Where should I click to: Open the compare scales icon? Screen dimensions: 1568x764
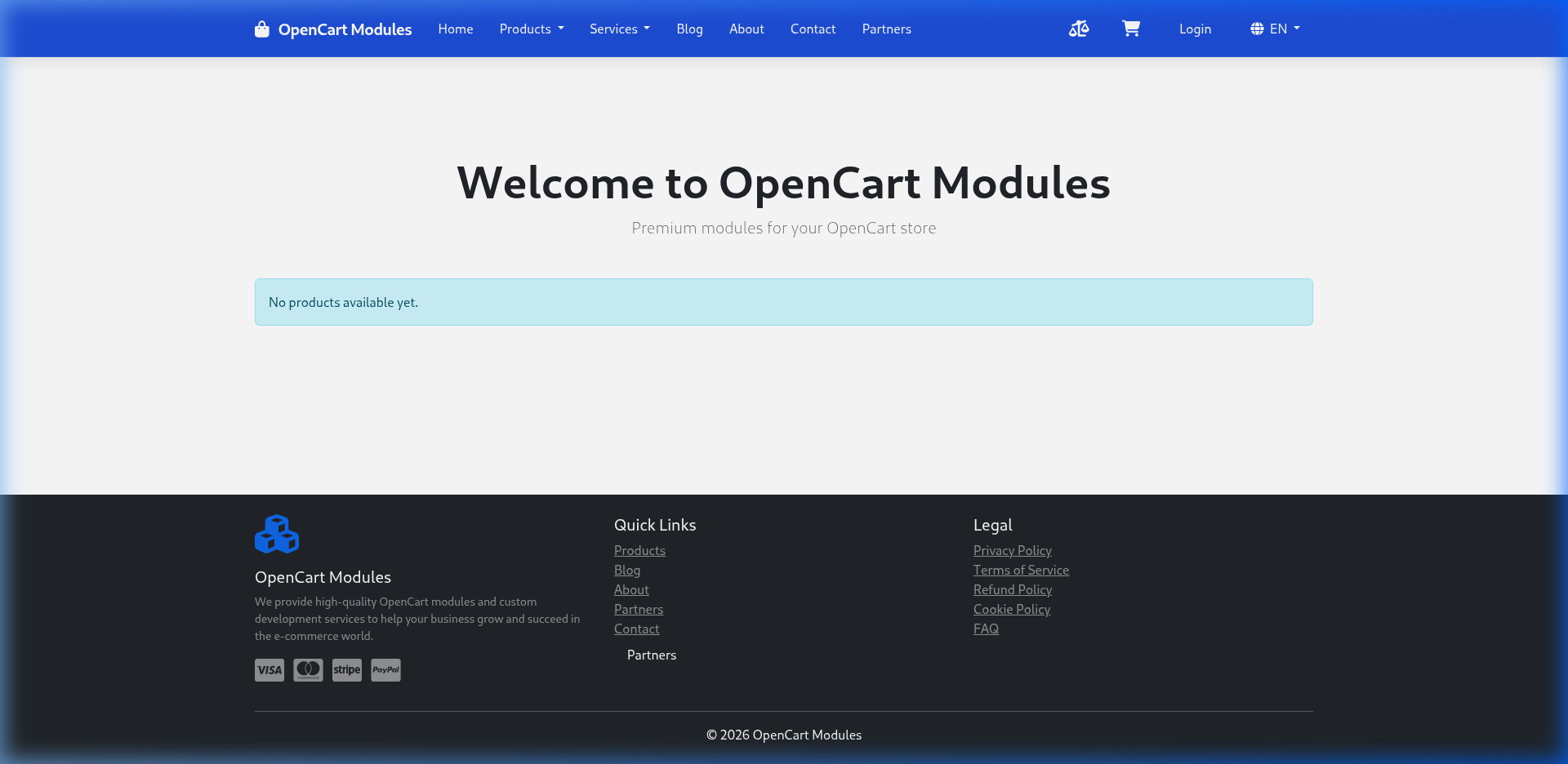click(x=1079, y=29)
